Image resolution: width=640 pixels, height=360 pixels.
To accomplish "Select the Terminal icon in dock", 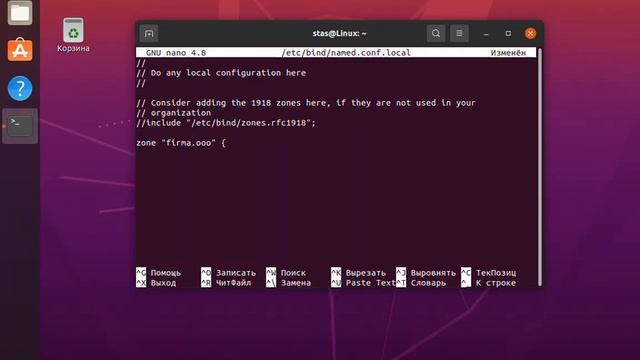I will click(20, 126).
